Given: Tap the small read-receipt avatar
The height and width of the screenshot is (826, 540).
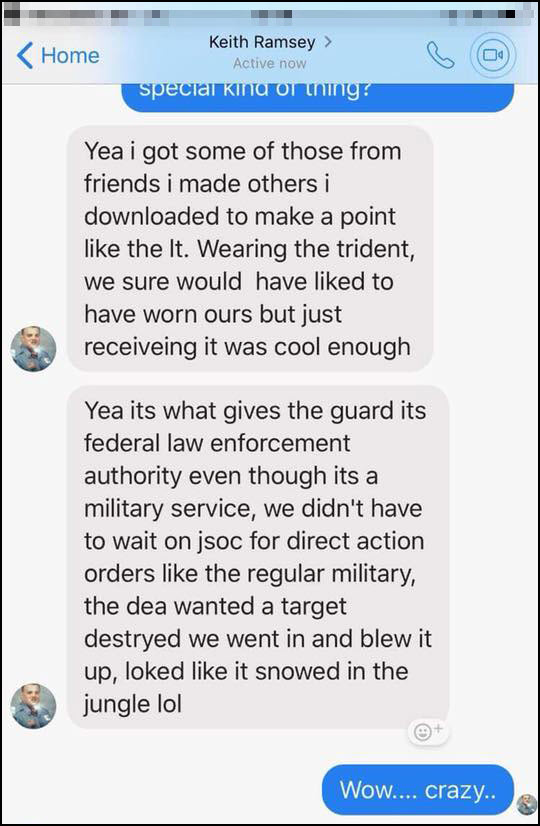Looking at the screenshot, I should point(526,804).
